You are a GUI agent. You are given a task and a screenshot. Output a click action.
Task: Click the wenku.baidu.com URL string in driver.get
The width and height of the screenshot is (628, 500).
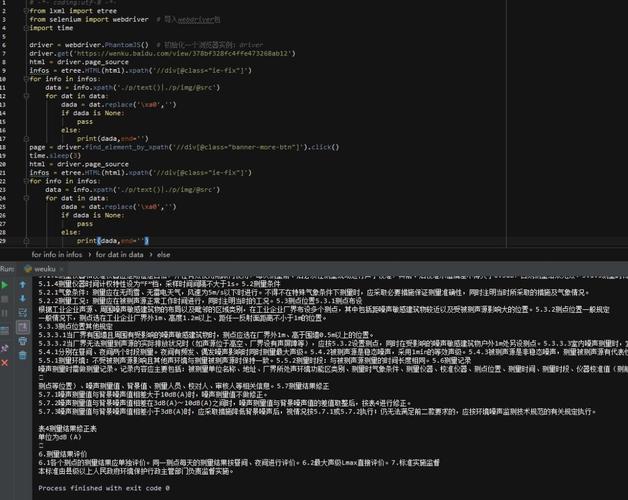click(x=183, y=53)
